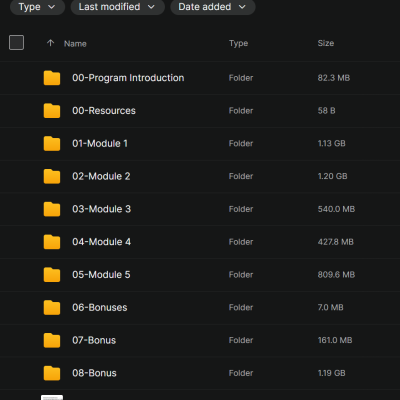Click the 00-Program Introduction folder icon
Screen dimensions: 400x400
pos(52,78)
